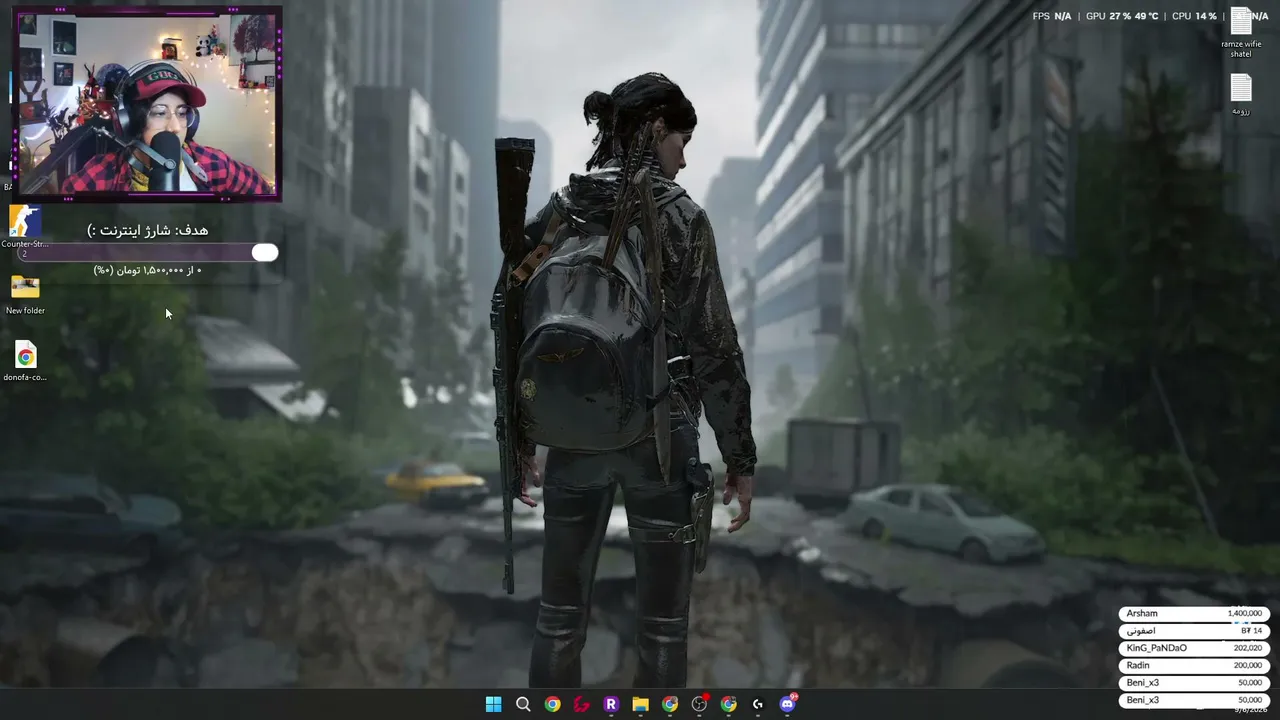
Task: Click the اصفونی donor row
Action: pyautogui.click(x=1194, y=631)
